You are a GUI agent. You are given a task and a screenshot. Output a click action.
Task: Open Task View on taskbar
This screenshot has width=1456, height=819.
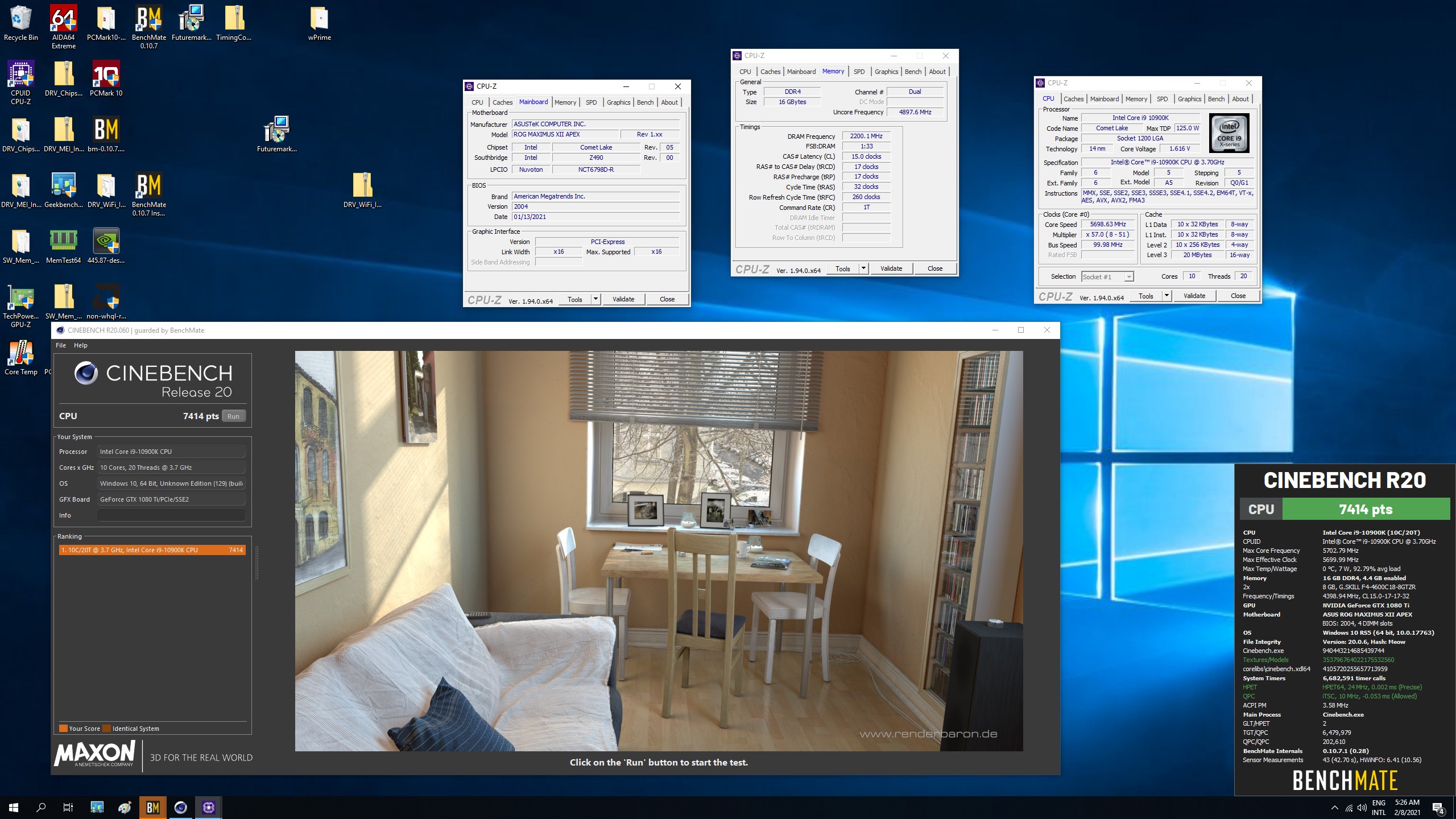pos(68,807)
